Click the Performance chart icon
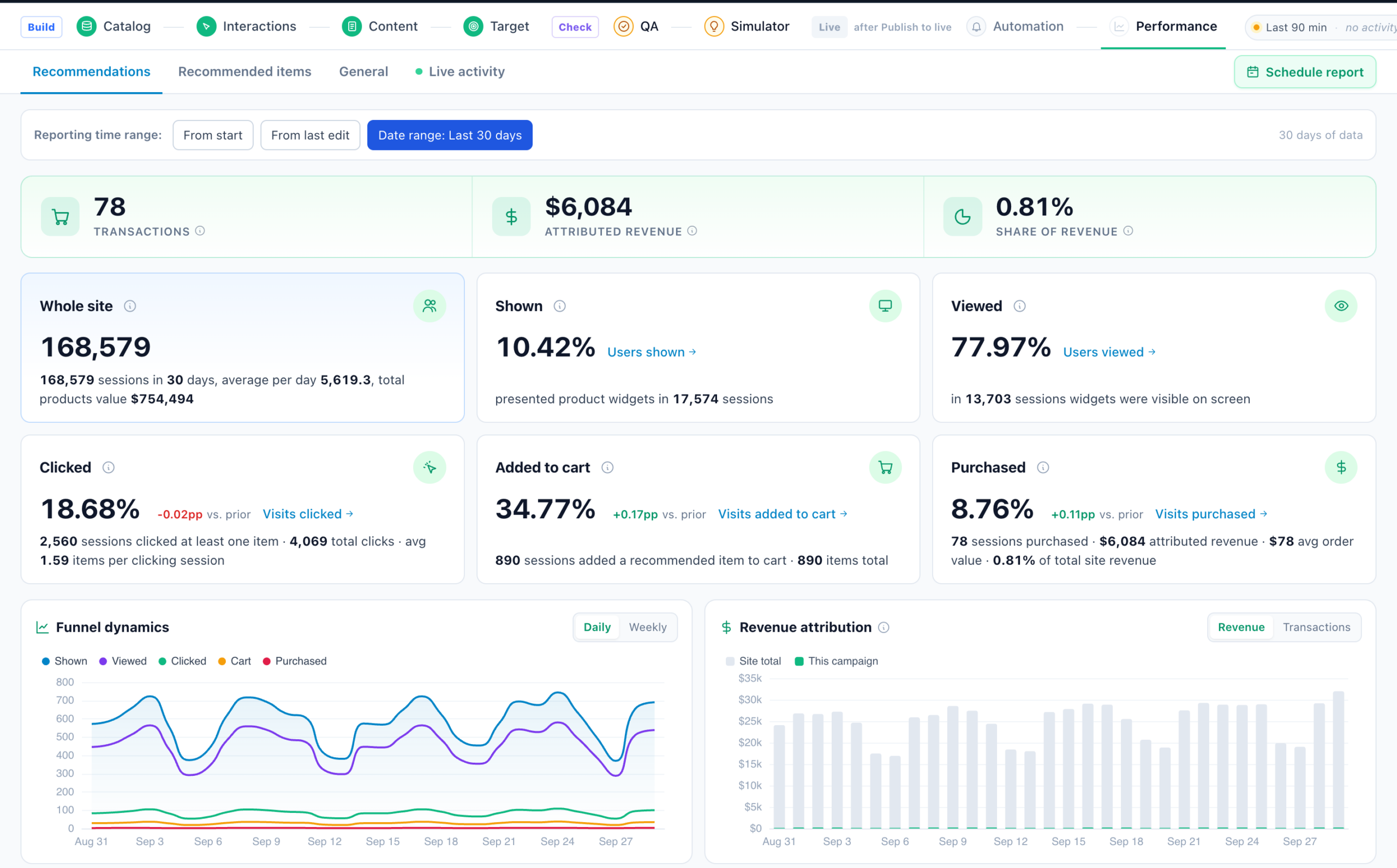The height and width of the screenshot is (868, 1397). click(1119, 26)
